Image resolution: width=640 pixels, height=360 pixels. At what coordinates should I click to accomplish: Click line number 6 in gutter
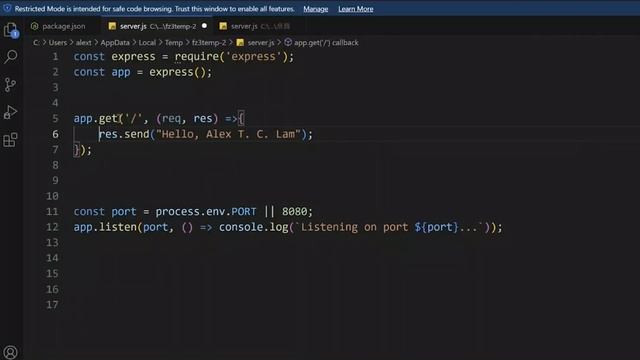coord(55,134)
